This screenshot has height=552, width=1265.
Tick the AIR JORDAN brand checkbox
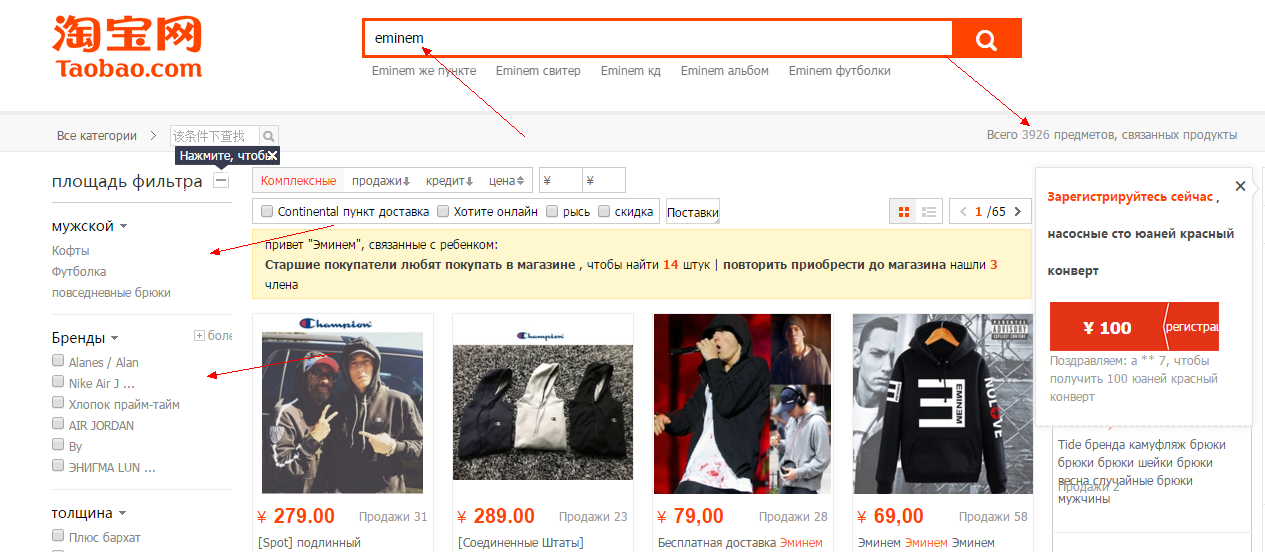click(58, 425)
